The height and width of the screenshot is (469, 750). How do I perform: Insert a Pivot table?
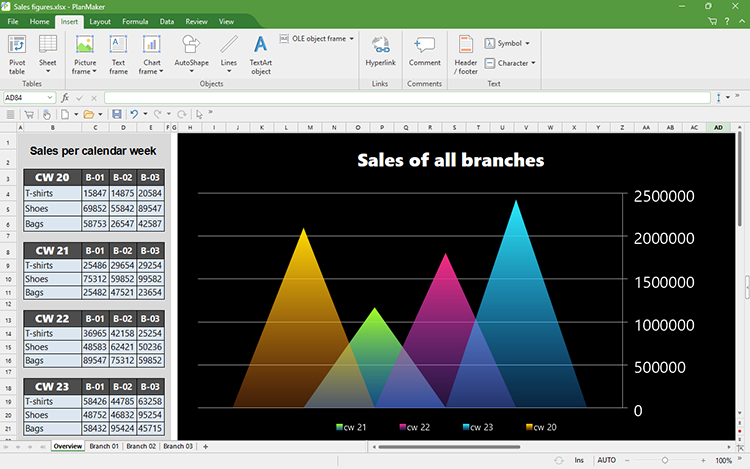(x=17, y=54)
